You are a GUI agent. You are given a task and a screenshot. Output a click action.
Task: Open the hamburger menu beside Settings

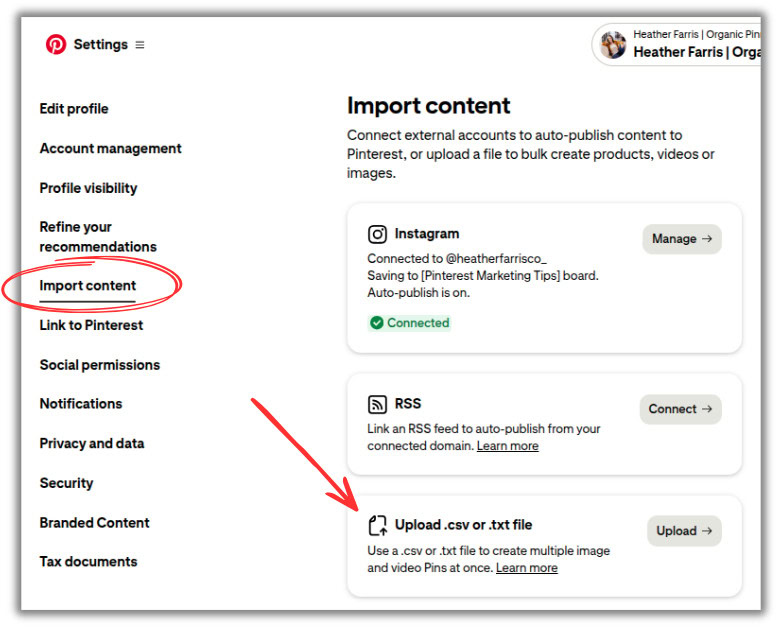click(140, 45)
